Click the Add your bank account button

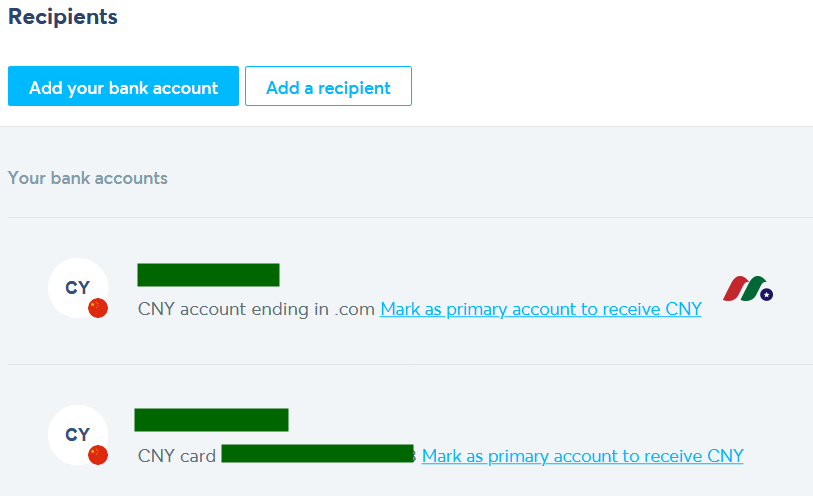(x=123, y=86)
